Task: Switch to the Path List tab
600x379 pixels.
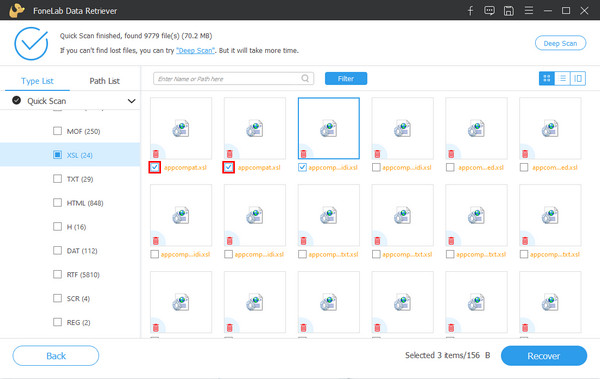Action: tap(104, 81)
